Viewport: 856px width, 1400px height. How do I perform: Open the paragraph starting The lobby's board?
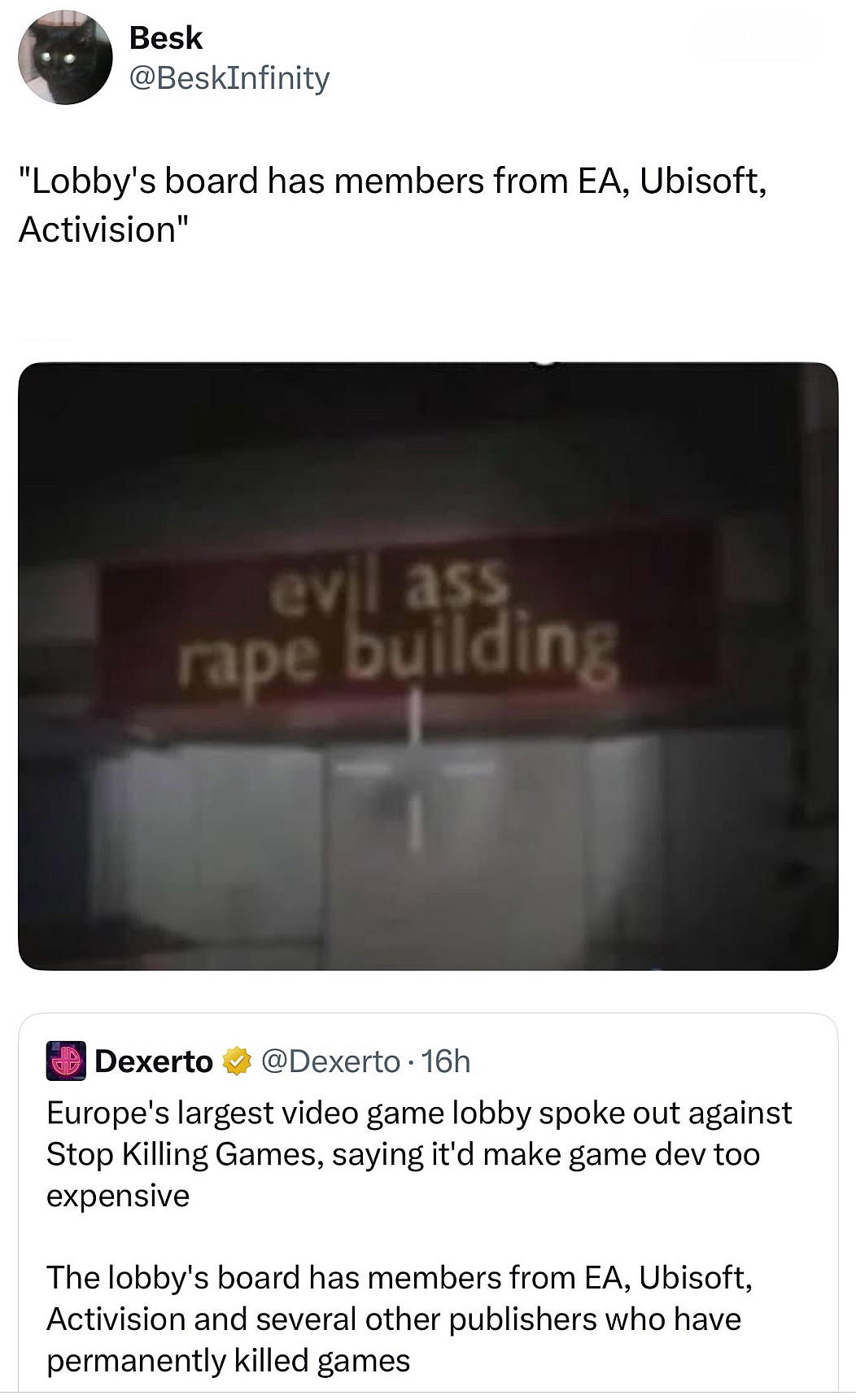coord(399,1319)
